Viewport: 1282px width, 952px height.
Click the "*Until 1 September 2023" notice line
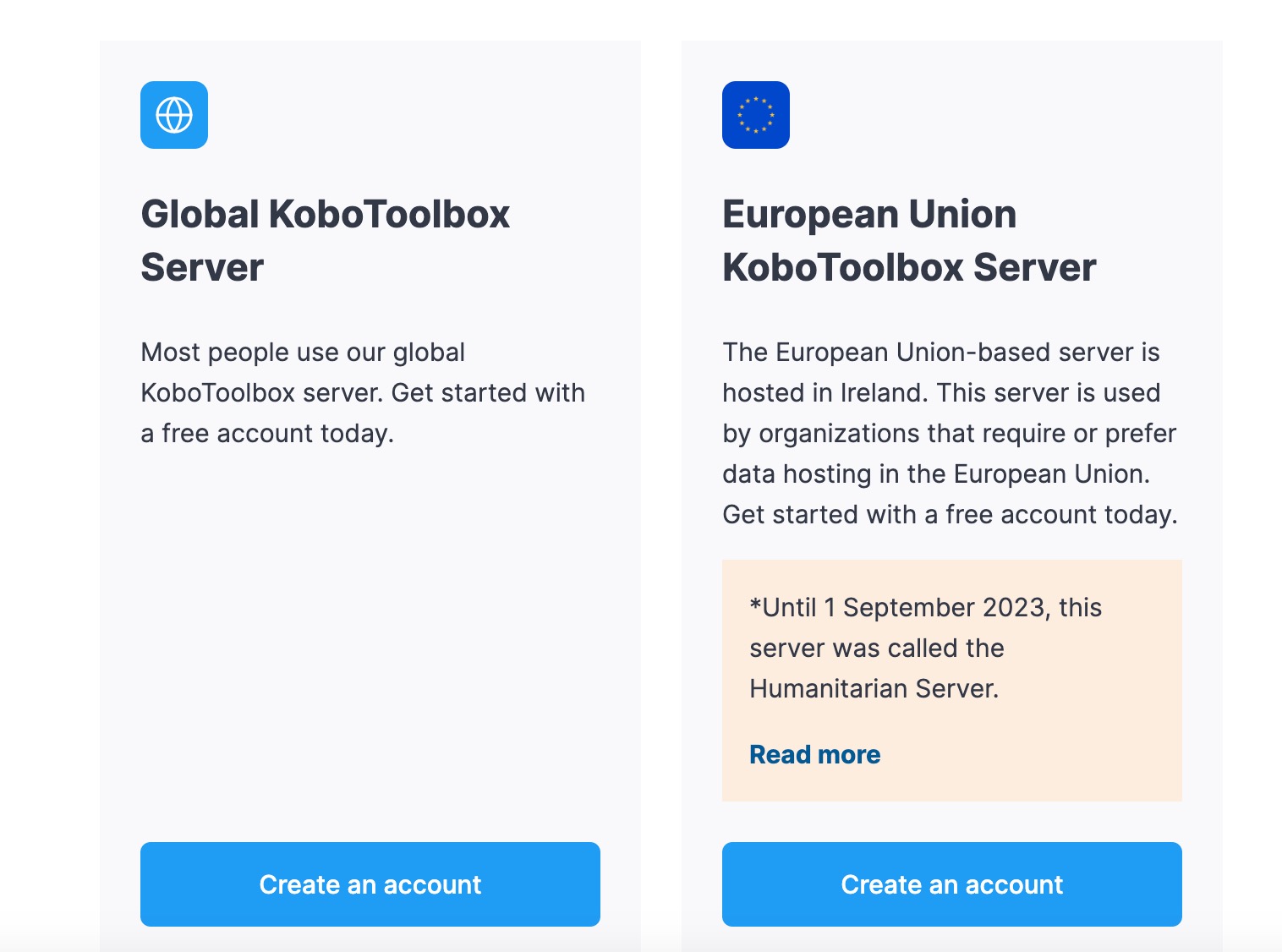[x=926, y=607]
